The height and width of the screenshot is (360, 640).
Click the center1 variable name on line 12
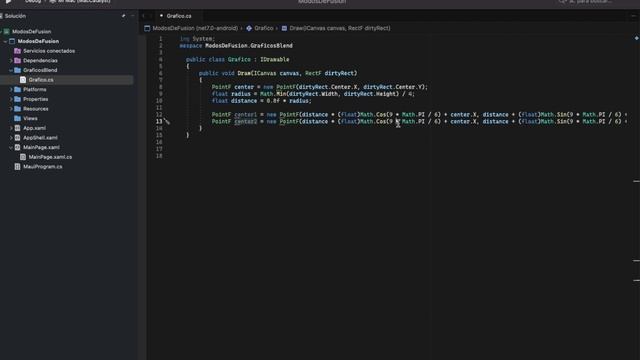245,115
